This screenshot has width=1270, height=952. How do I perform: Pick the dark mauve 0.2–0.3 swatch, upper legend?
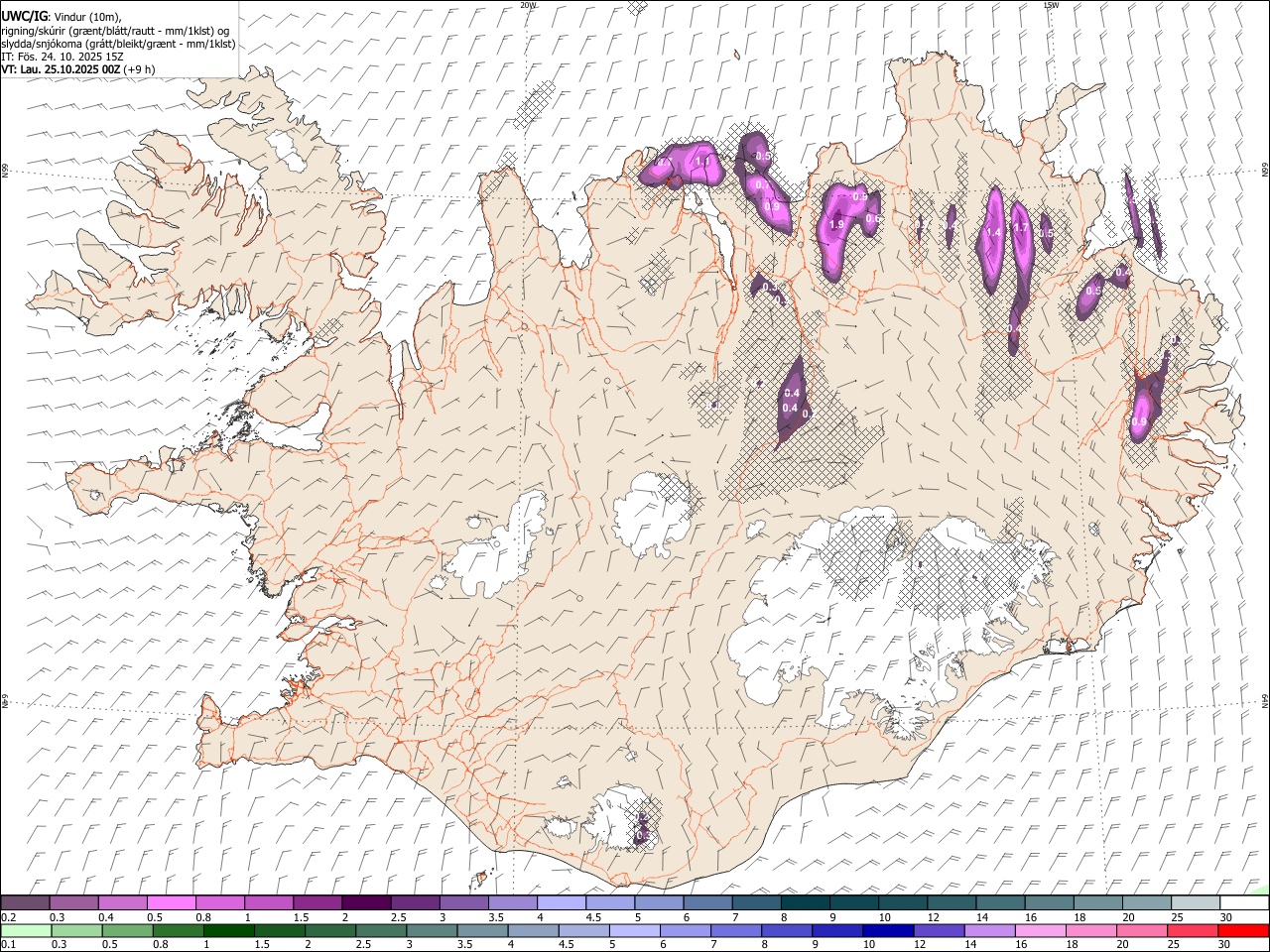(x=26, y=903)
